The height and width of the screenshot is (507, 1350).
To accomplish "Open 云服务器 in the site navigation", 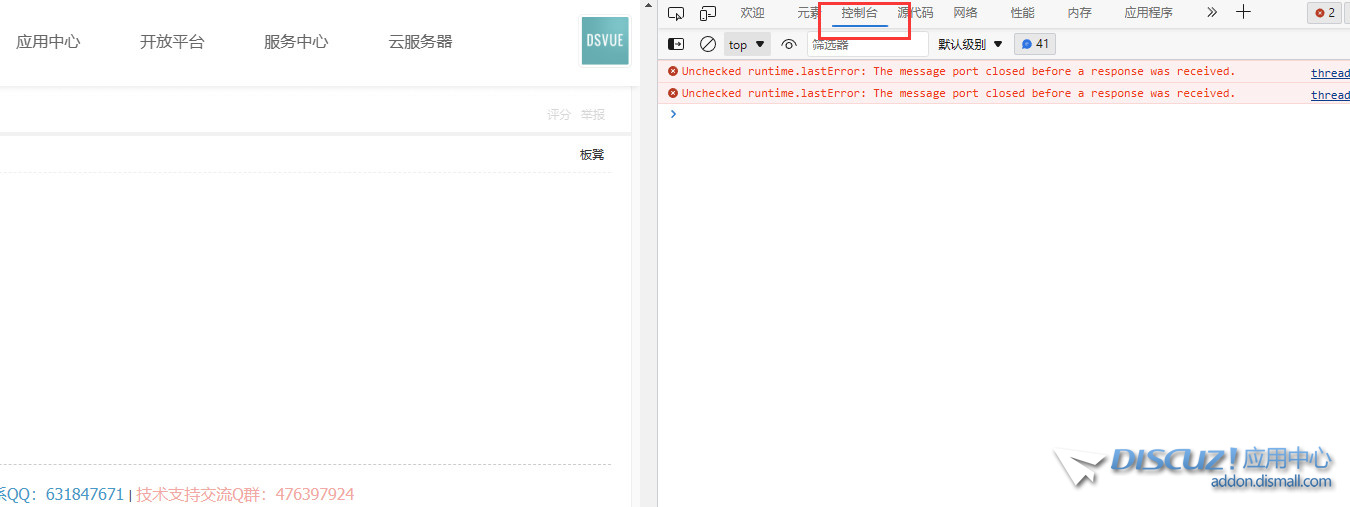I will click(420, 42).
